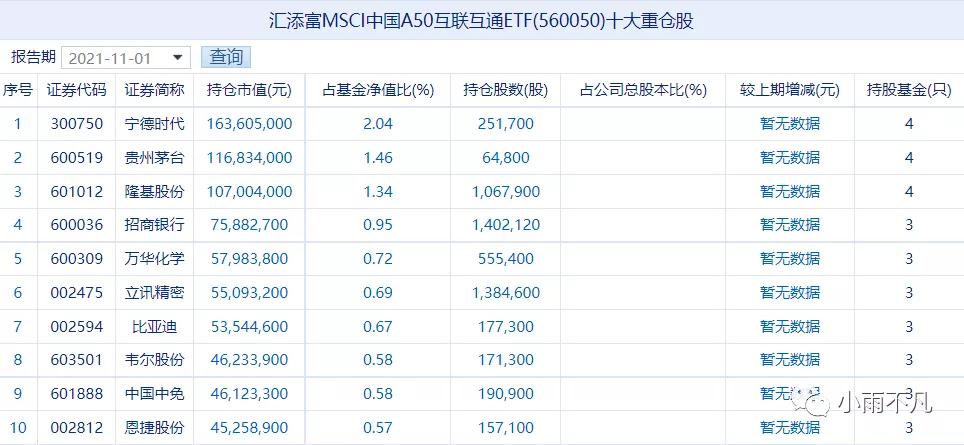
Task: Click market value 107,004,000
Action: pyautogui.click(x=250, y=192)
